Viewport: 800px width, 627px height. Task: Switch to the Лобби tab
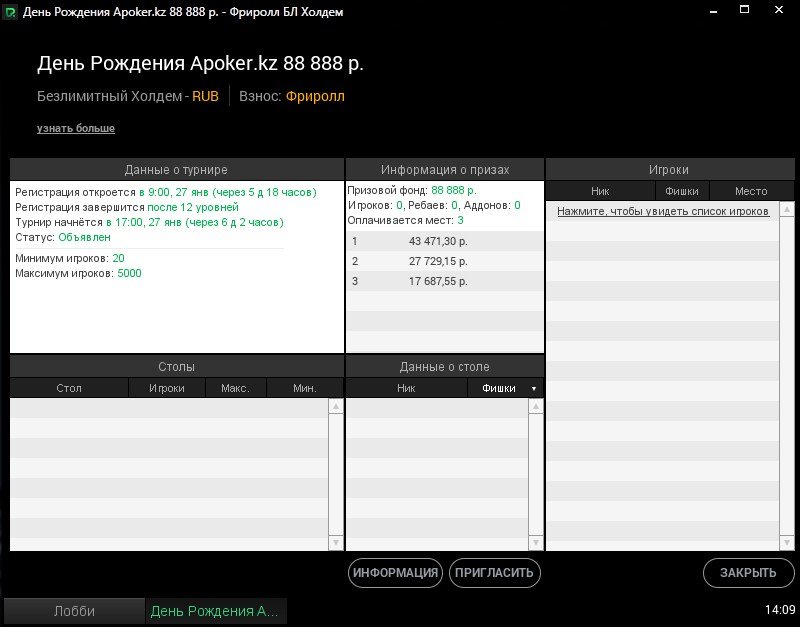(74, 611)
